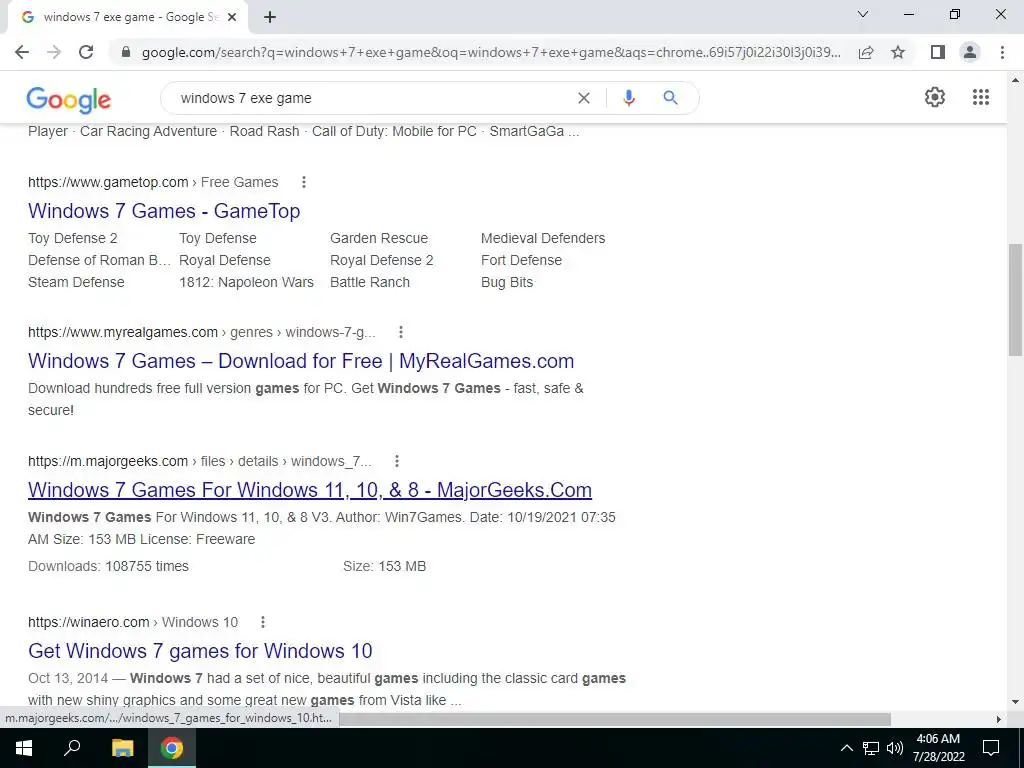The width and height of the screenshot is (1024, 768).
Task: Open Windows 7 Games MajorGeeks.Com result
Action: (310, 490)
